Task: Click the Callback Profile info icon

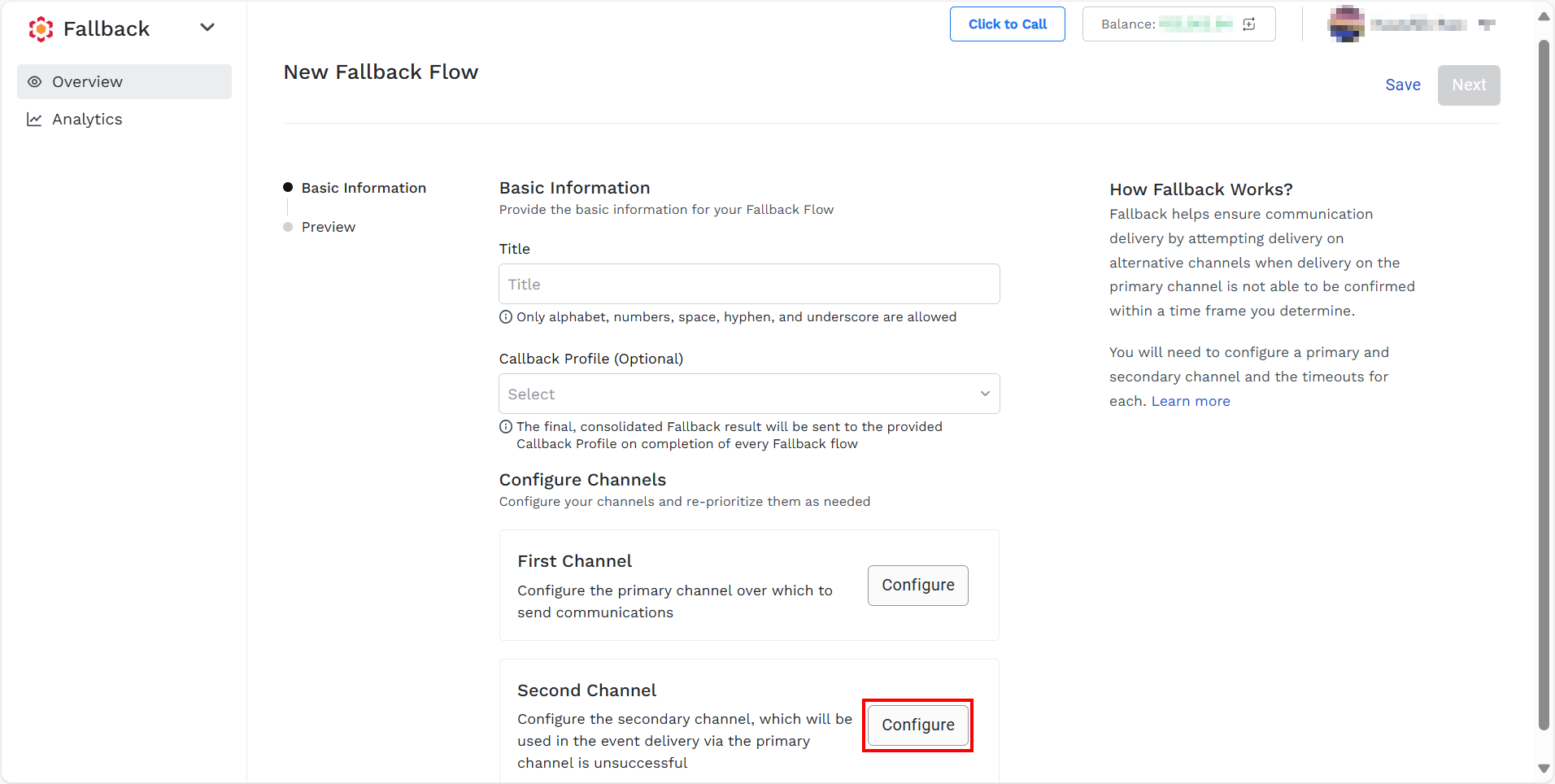Action: click(x=506, y=427)
